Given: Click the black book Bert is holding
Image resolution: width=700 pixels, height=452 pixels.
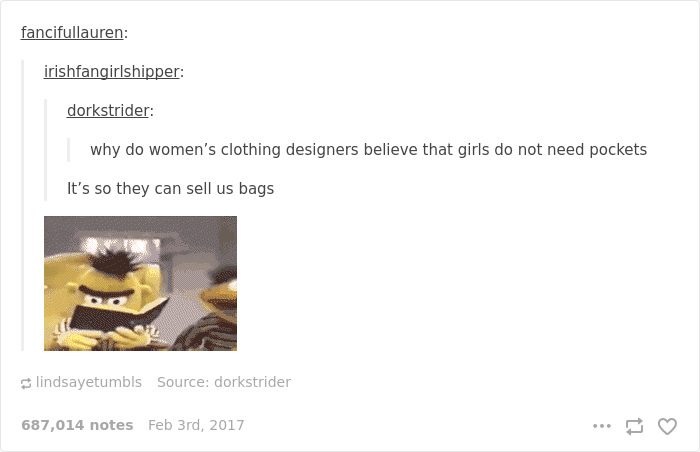Looking at the screenshot, I should point(119,317).
